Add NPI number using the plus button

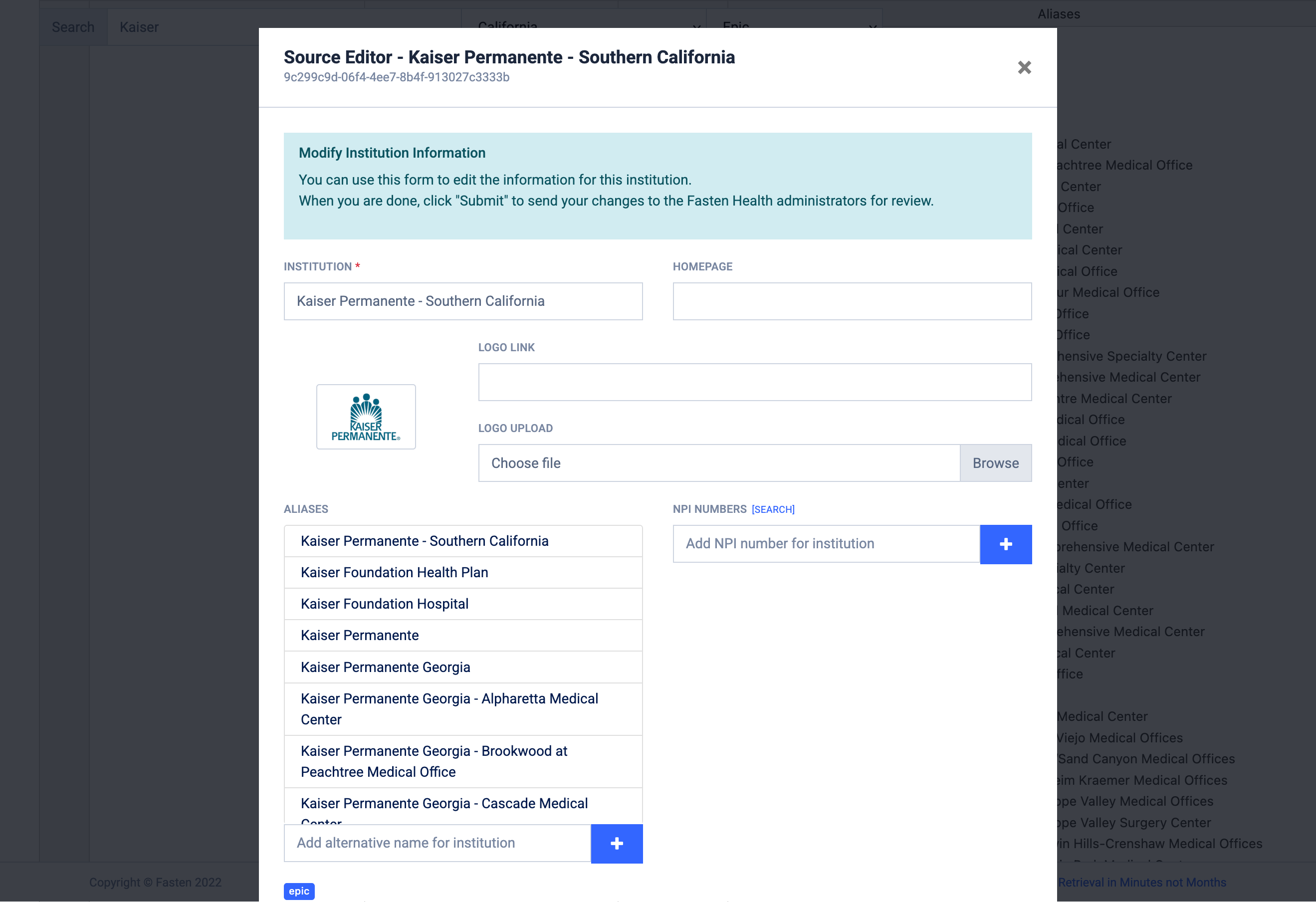1006,544
